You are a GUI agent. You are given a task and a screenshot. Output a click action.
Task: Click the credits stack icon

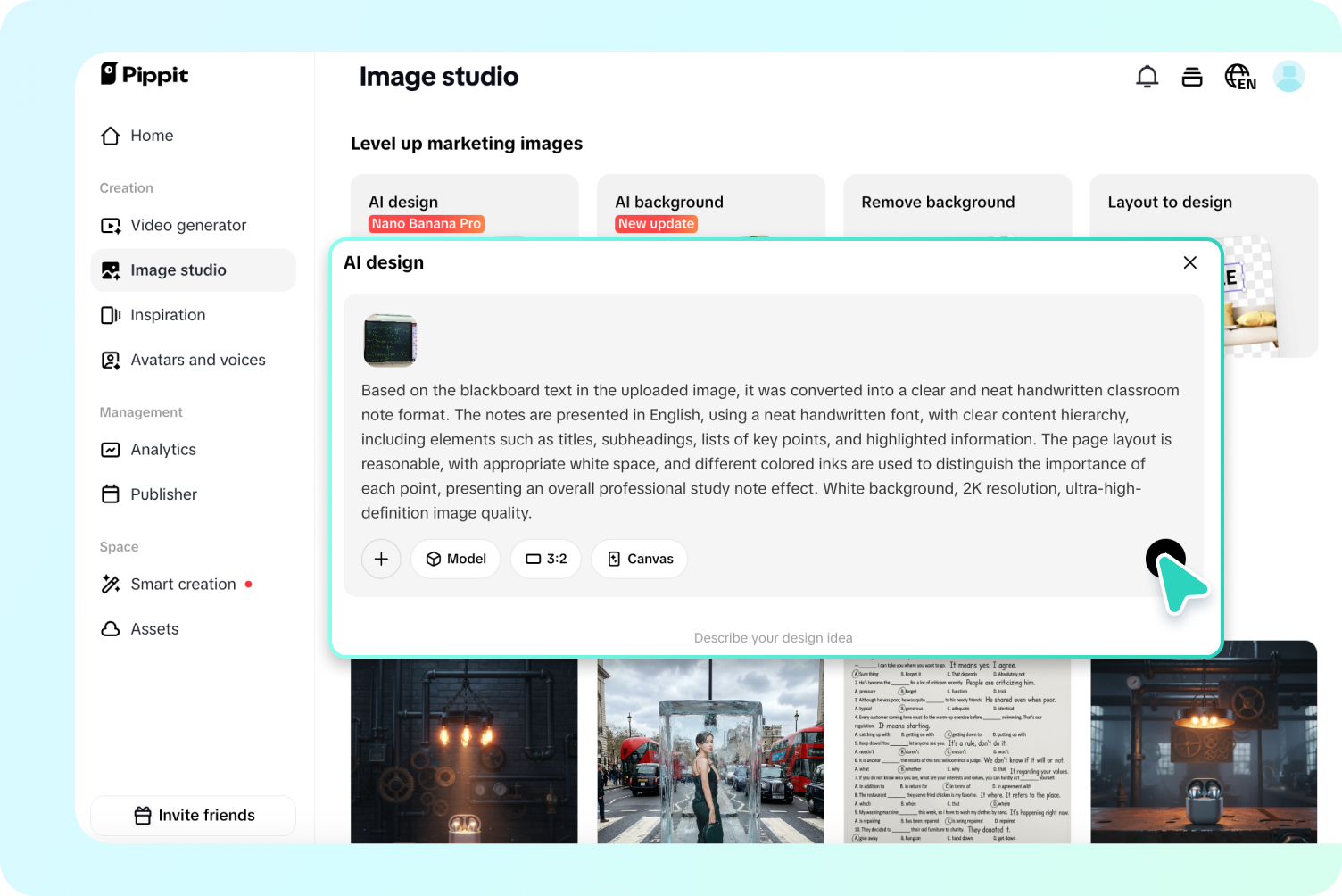pyautogui.click(x=1191, y=77)
